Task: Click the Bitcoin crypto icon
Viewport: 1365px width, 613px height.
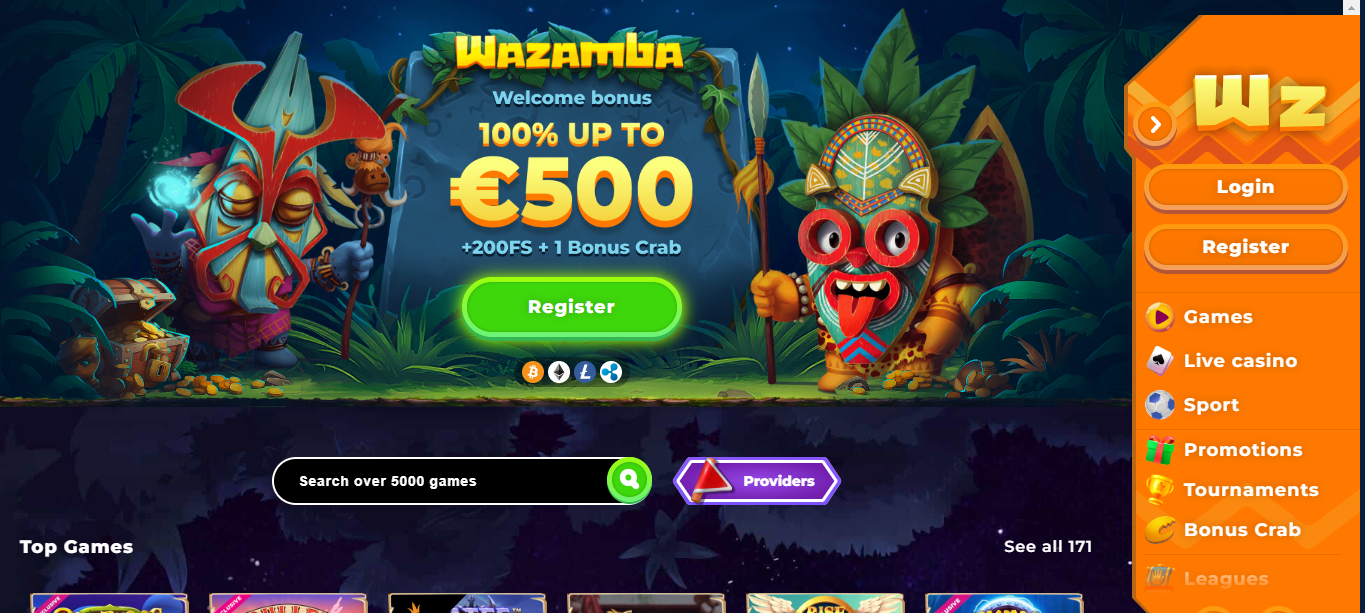Action: point(533,372)
